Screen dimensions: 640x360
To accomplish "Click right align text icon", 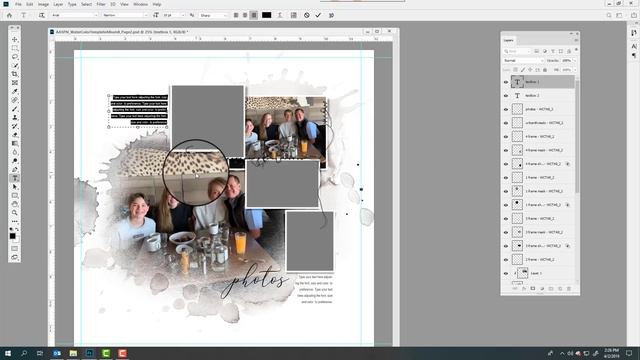I will coord(254,15).
